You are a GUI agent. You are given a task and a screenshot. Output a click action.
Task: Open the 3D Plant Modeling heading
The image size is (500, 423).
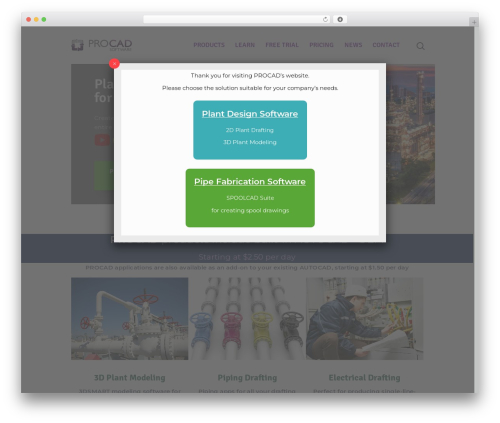130,378
